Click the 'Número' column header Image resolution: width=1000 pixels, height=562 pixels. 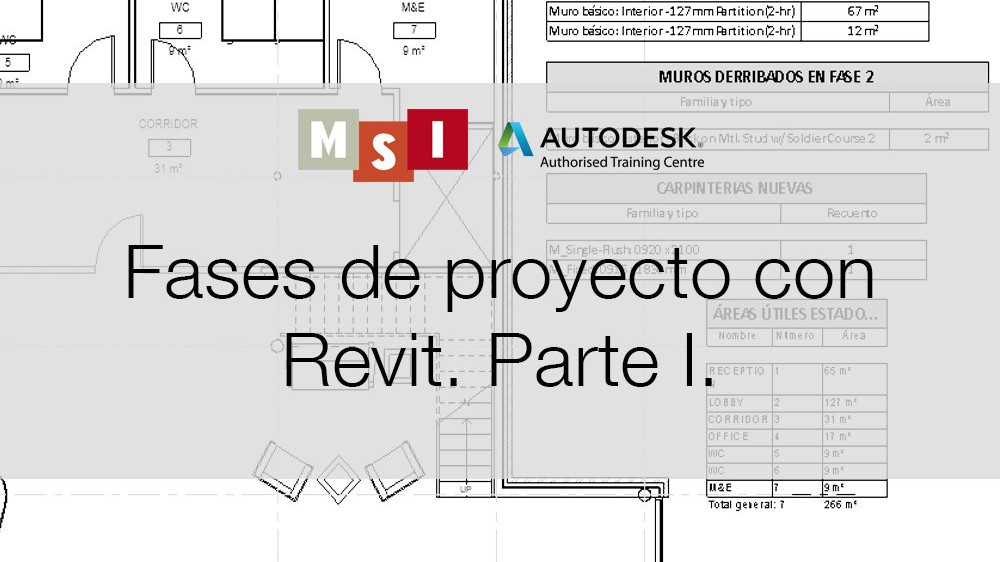click(796, 336)
